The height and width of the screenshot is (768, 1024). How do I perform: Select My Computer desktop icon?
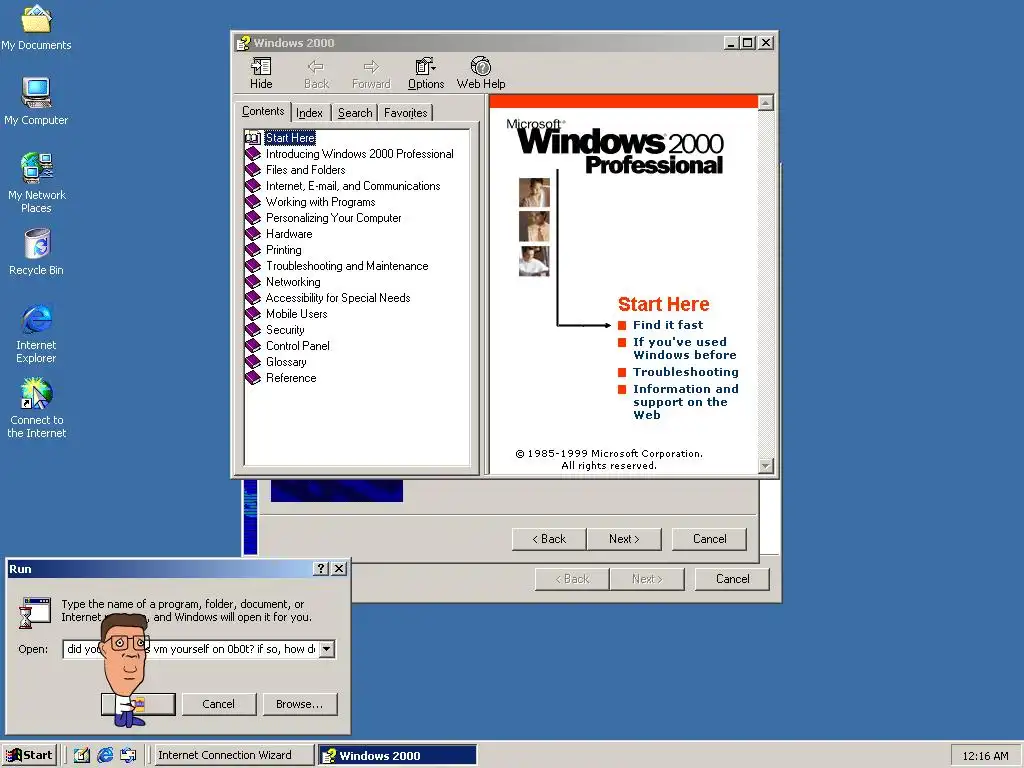[x=36, y=101]
